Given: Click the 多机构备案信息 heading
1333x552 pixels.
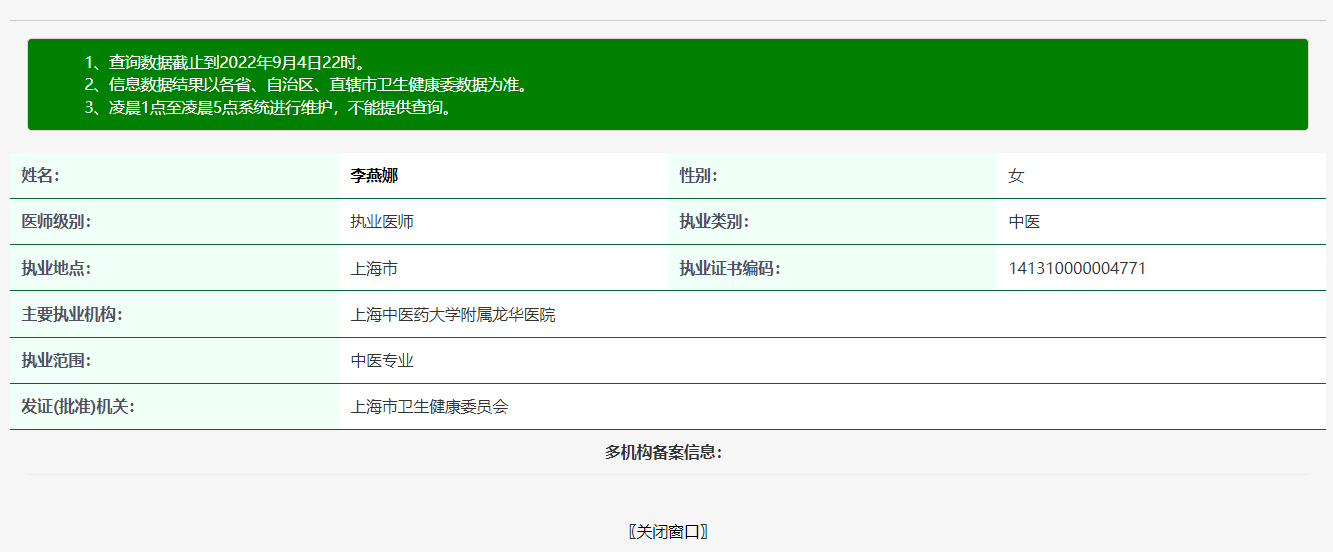Looking at the screenshot, I should 663,452.
